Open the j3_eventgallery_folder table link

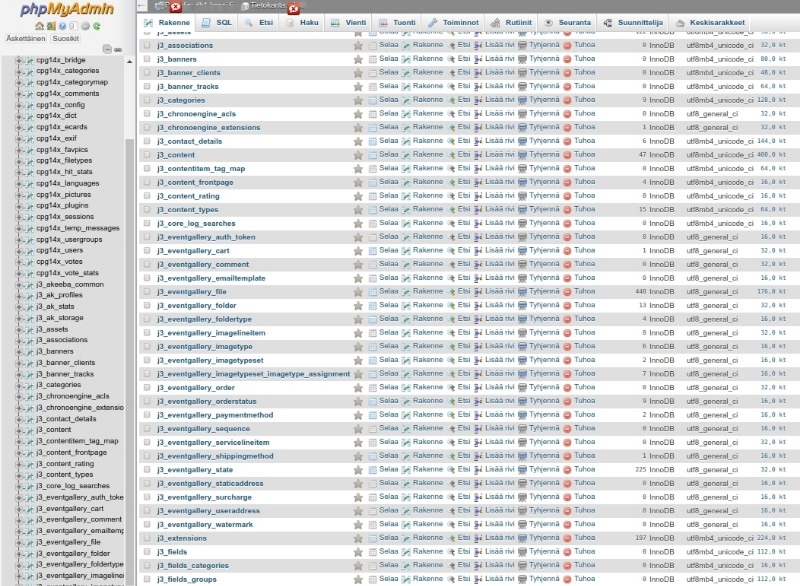click(x=196, y=305)
